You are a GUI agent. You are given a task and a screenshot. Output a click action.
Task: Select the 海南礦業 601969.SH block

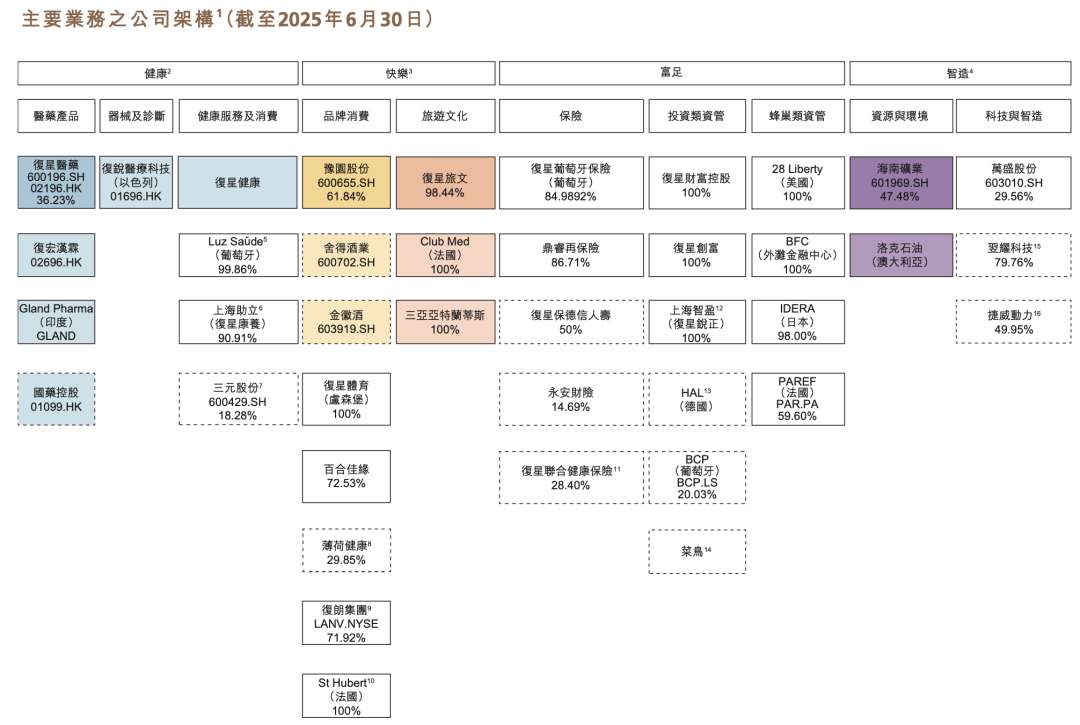(x=902, y=182)
